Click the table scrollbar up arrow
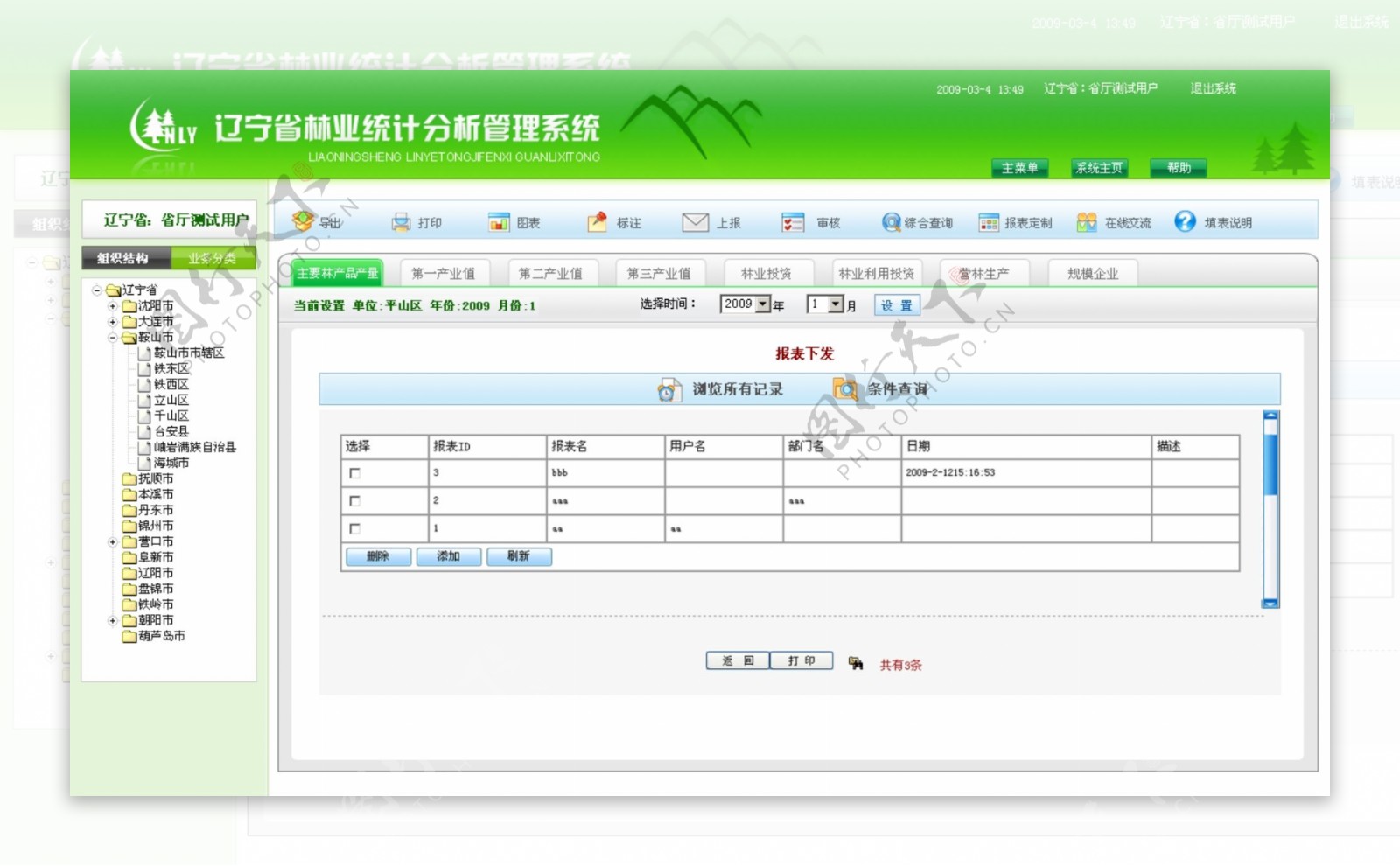Viewport: 1400px width, 866px height. [x=1271, y=416]
